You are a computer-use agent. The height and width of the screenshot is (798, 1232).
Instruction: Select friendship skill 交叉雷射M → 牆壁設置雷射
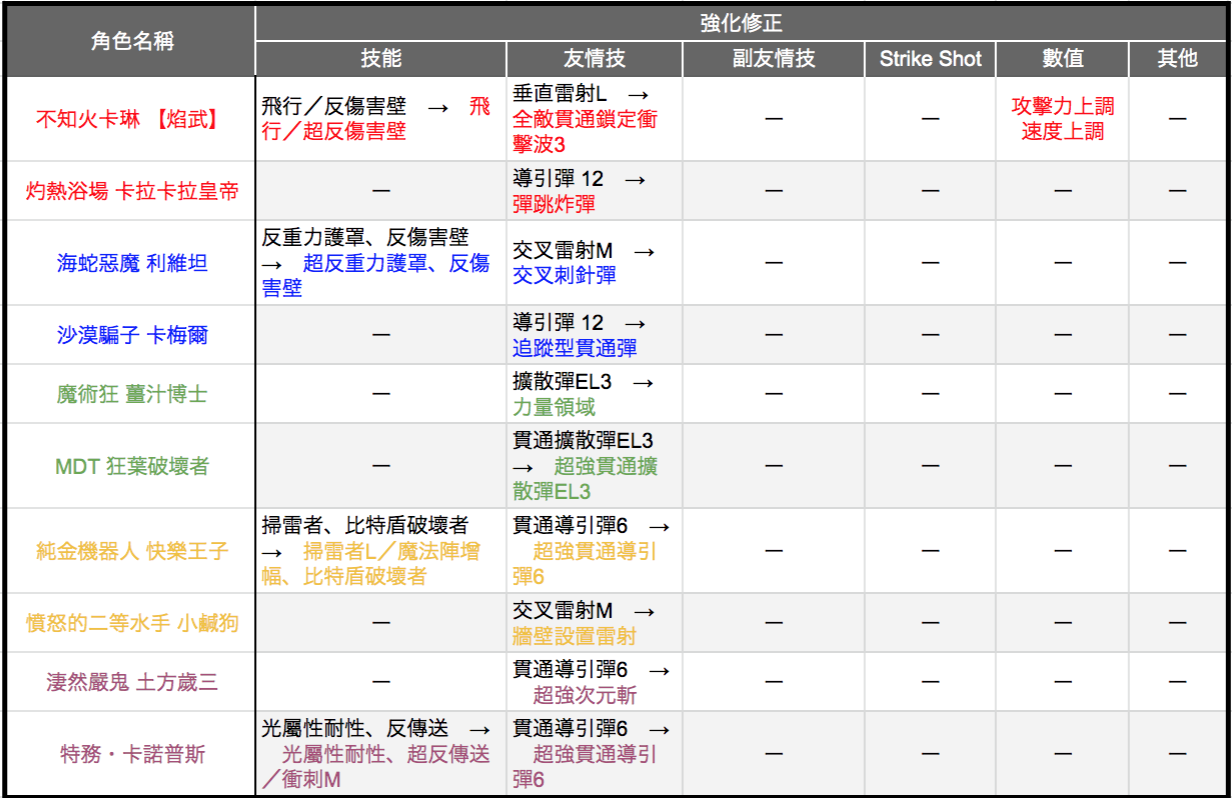pyautogui.click(x=595, y=623)
